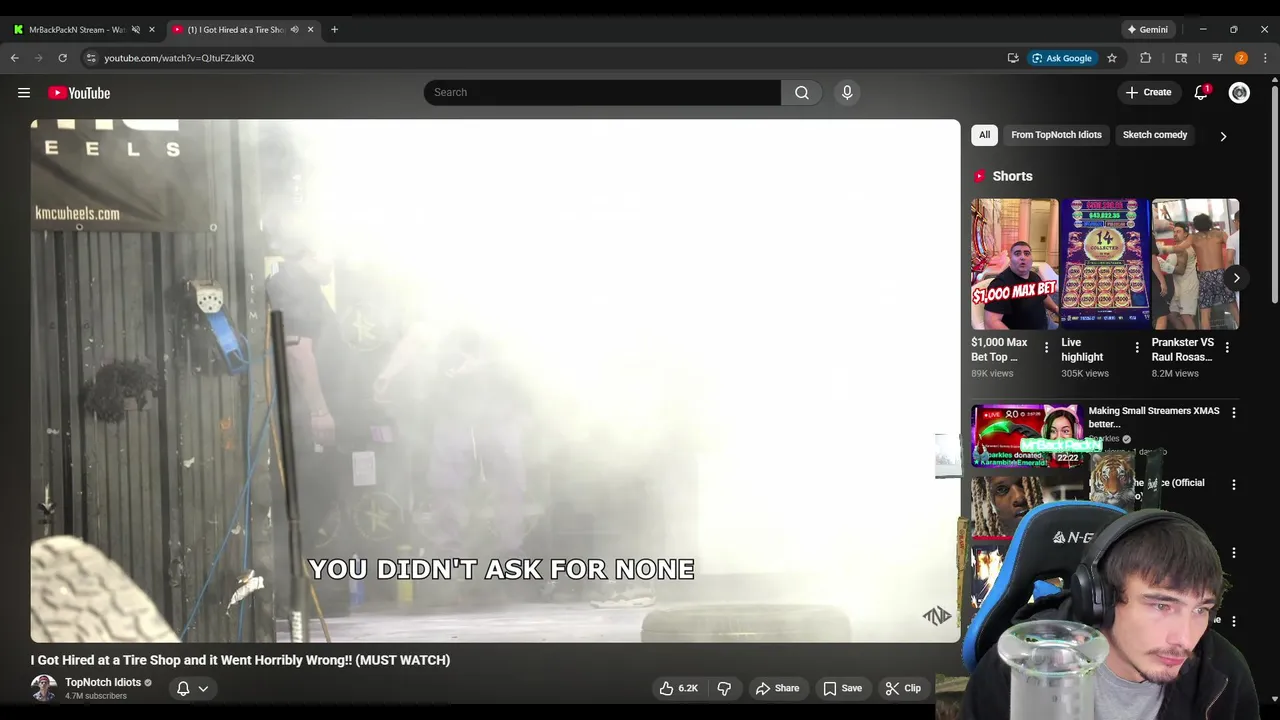Like the video with thumbs up
Viewport: 1280px width, 720px height.
click(678, 688)
